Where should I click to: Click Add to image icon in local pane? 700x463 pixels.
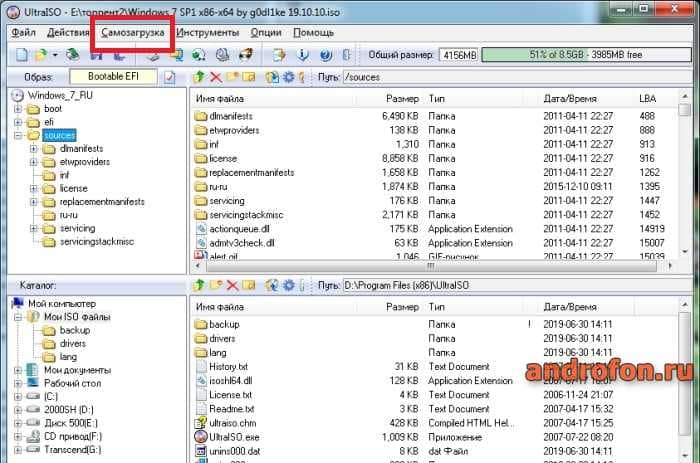point(272,285)
